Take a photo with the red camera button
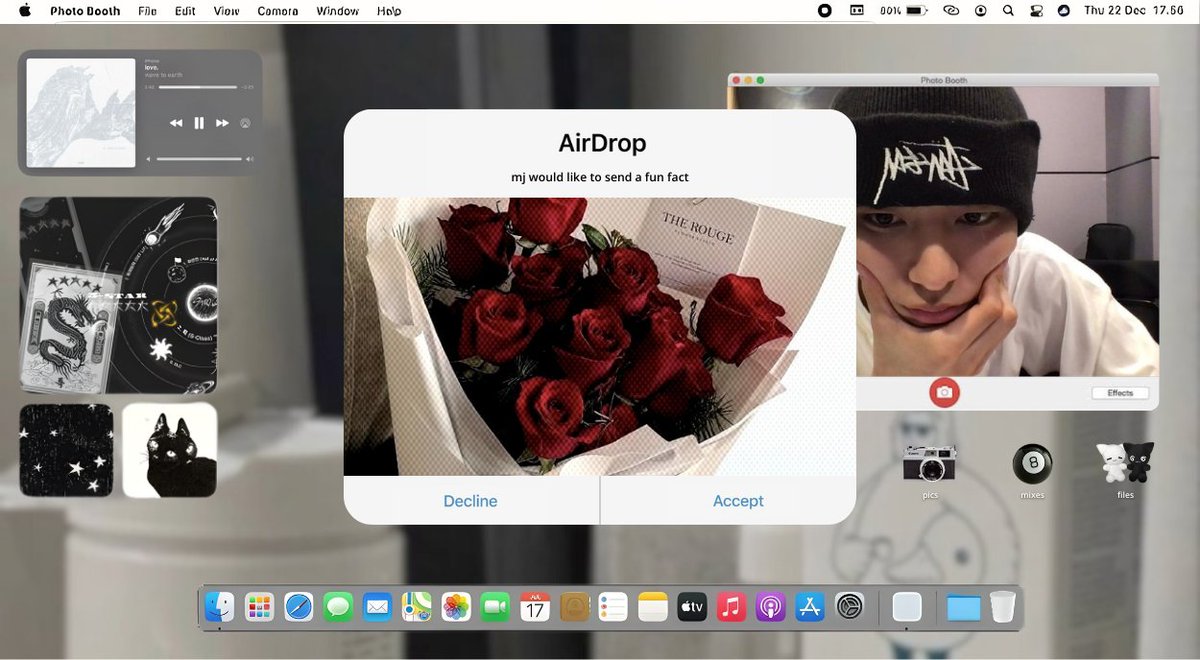This screenshot has height=660, width=1200. pos(944,392)
